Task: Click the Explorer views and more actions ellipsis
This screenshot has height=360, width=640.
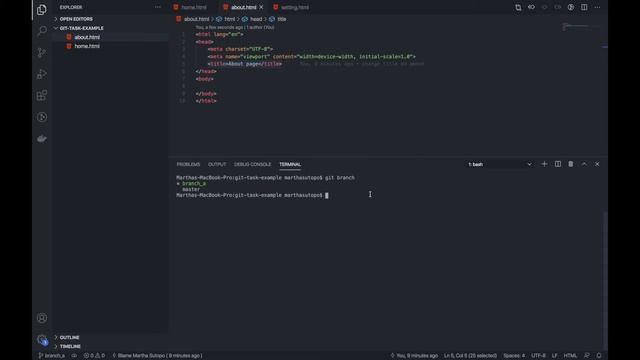Action: 158,7
